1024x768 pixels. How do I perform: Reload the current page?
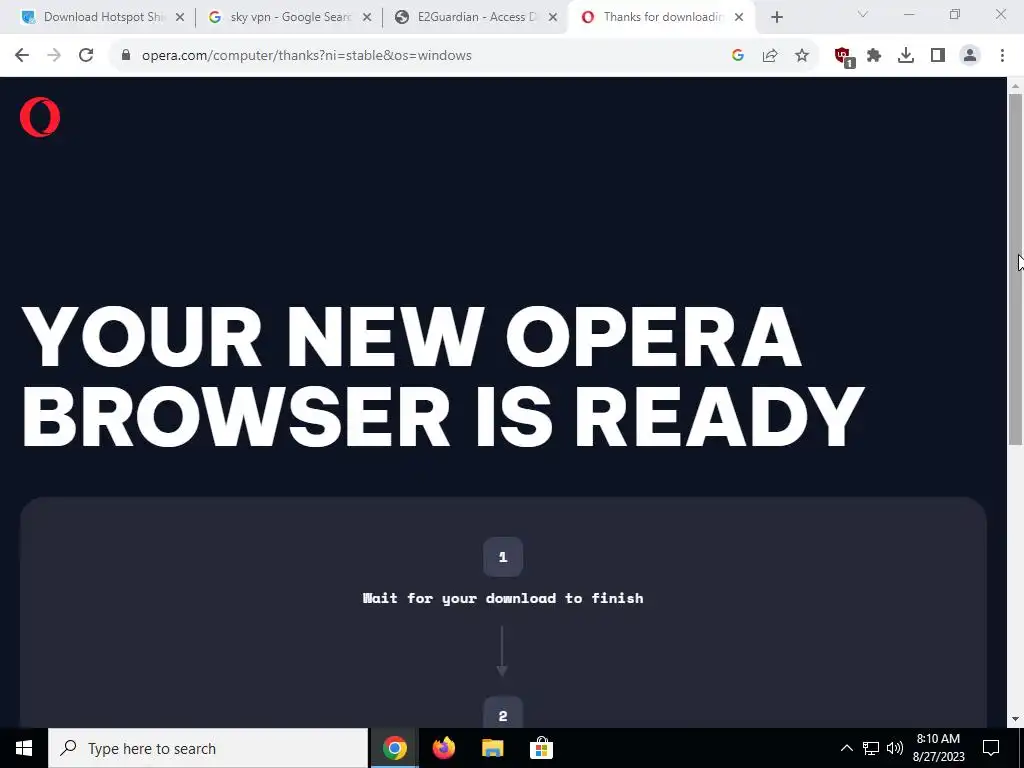pos(86,56)
